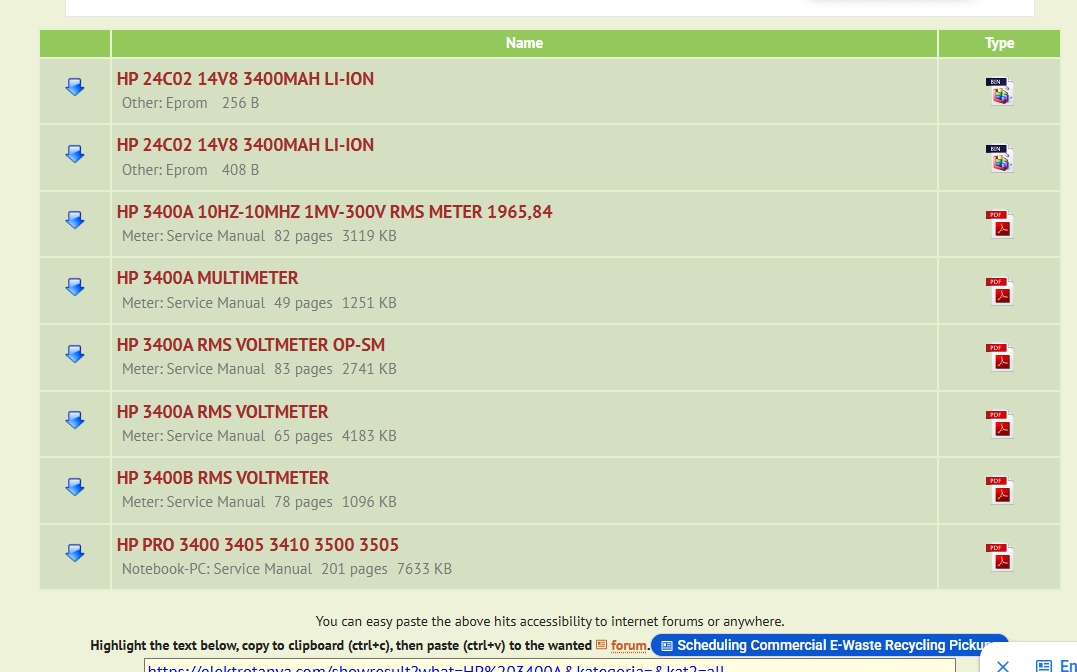The image size is (1077, 672).
Task: Click the 'Highlight the text below' instruction
Action: click(341, 646)
